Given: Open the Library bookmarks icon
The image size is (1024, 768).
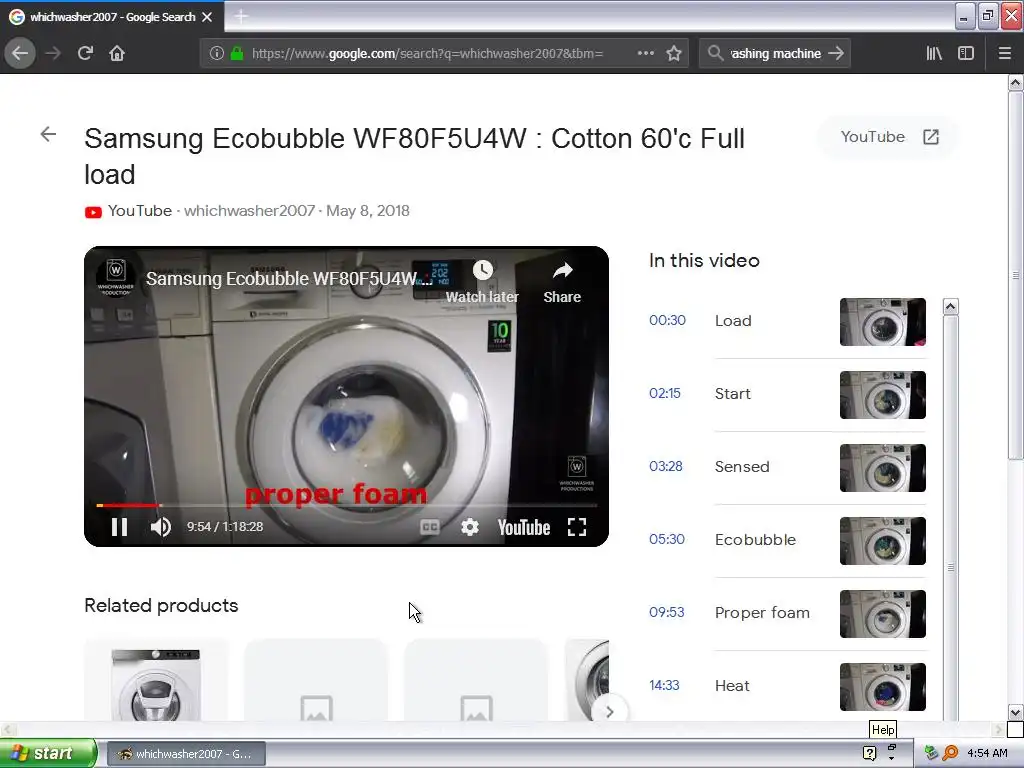Looking at the screenshot, I should pos(934,53).
